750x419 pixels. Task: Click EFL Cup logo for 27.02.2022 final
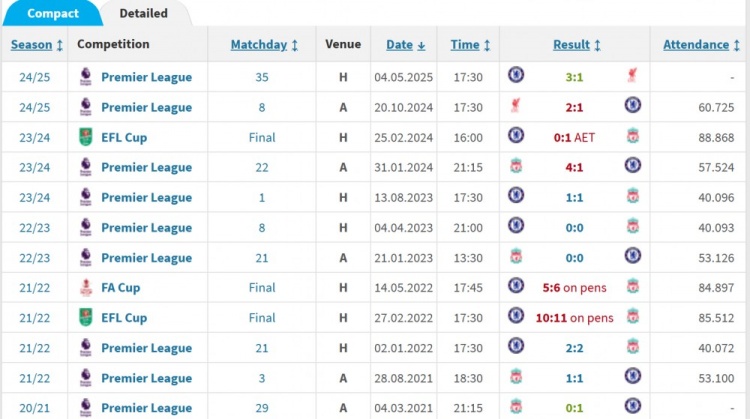[85, 317]
